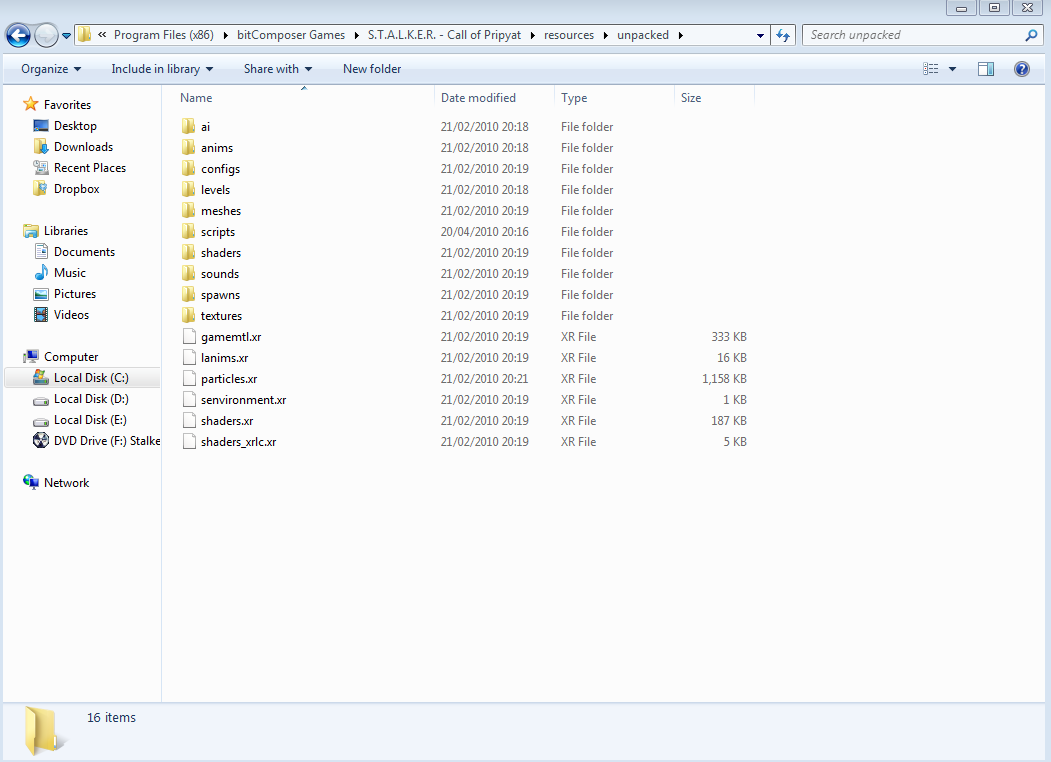Open Pictures library

[75, 294]
